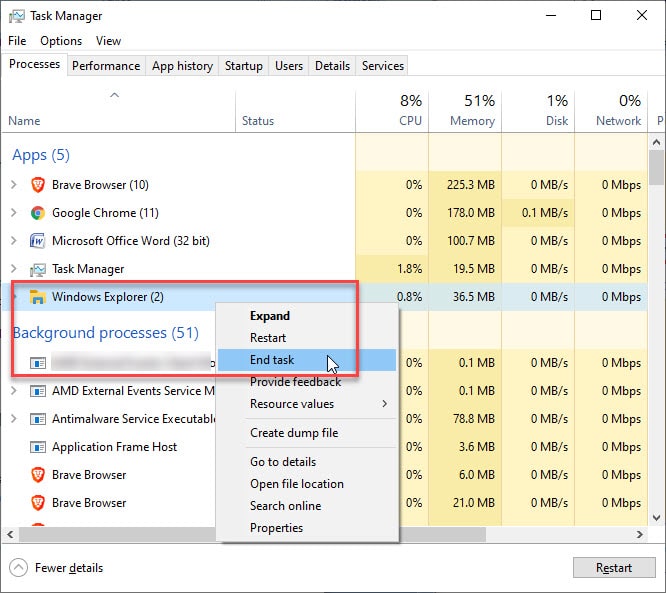This screenshot has width=666, height=593.
Task: Click the Task Manager row icon in Apps
Action: (38, 269)
